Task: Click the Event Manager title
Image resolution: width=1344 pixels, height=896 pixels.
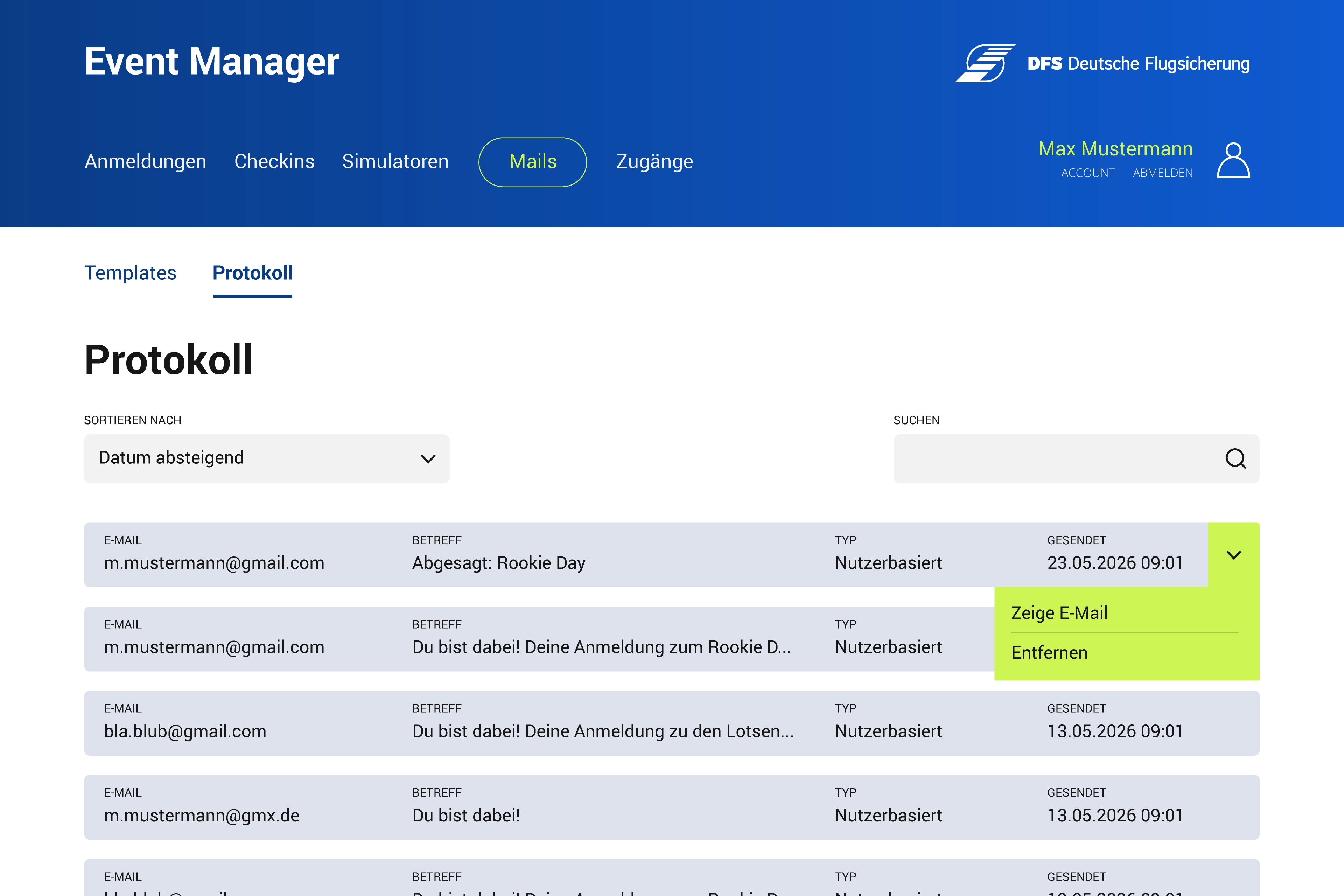Action: [211, 62]
